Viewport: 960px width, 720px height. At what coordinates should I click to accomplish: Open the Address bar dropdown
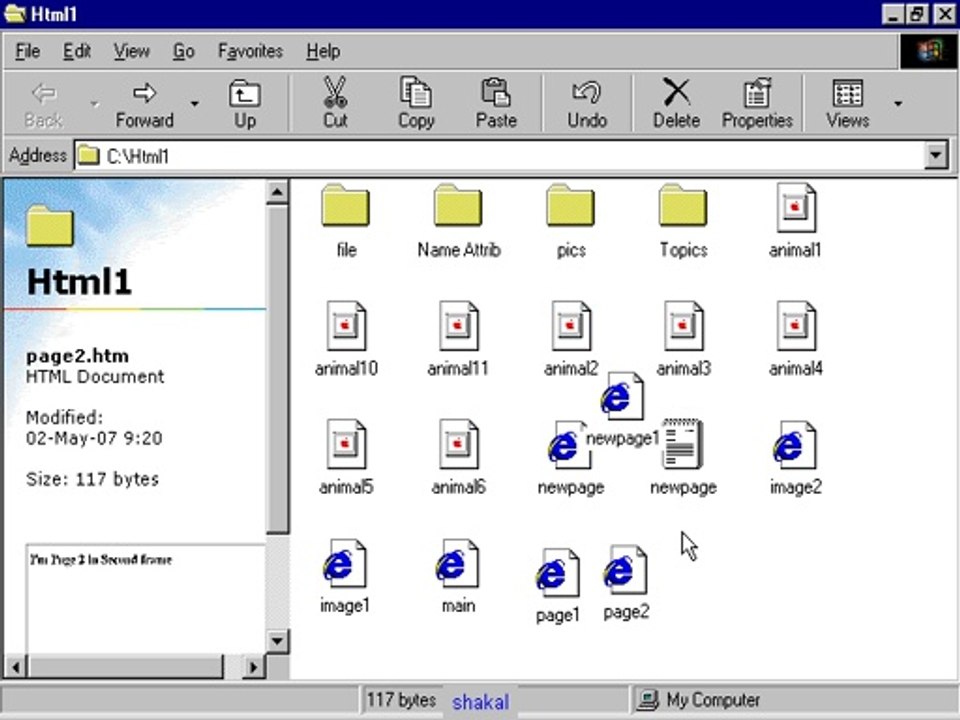tap(936, 156)
